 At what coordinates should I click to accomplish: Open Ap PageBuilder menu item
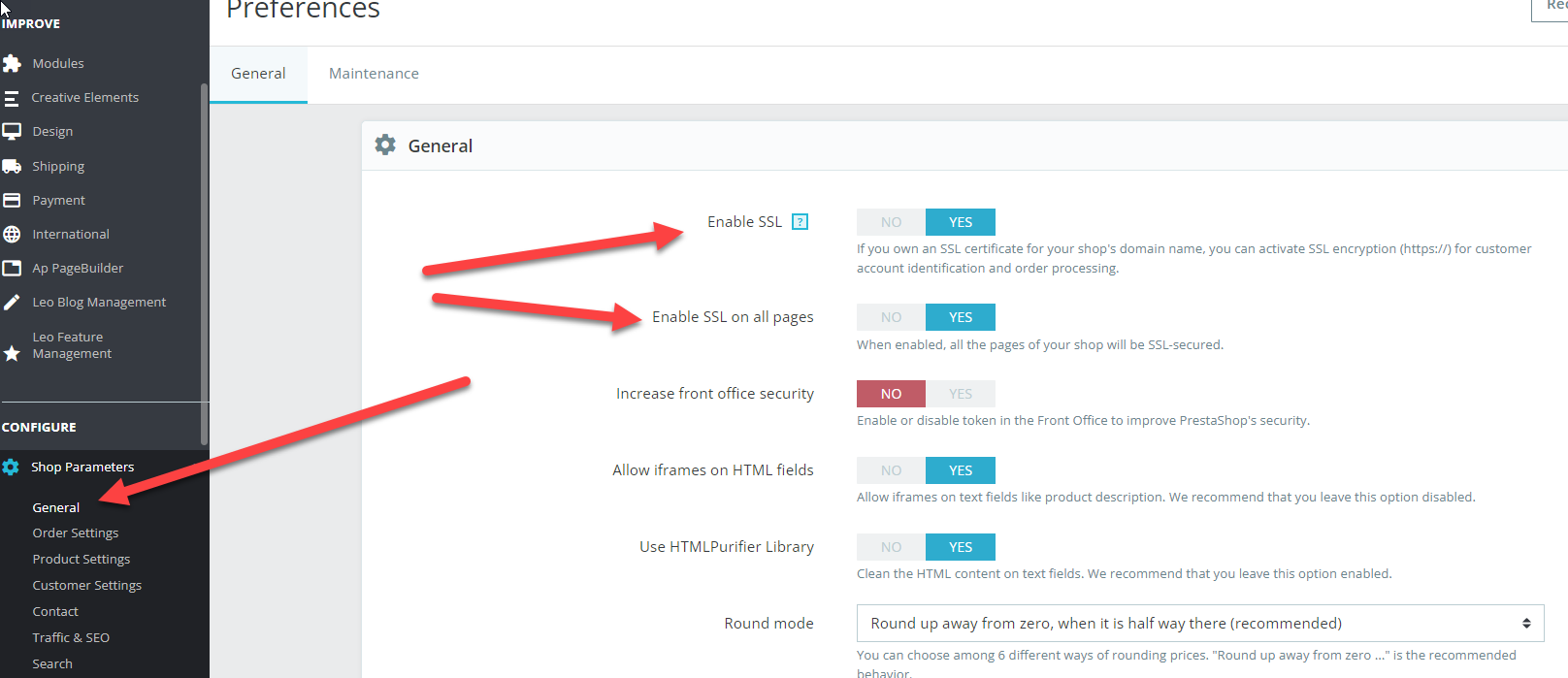(78, 268)
